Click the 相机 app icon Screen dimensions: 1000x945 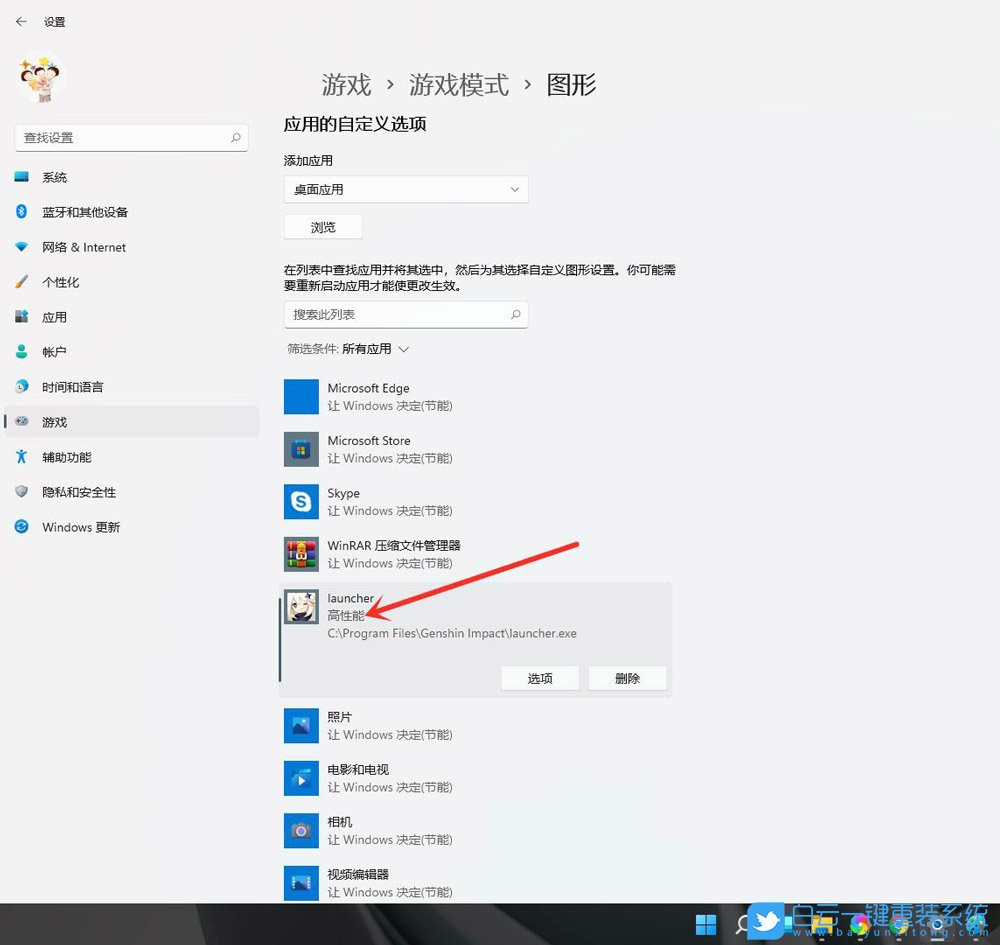pyautogui.click(x=301, y=830)
